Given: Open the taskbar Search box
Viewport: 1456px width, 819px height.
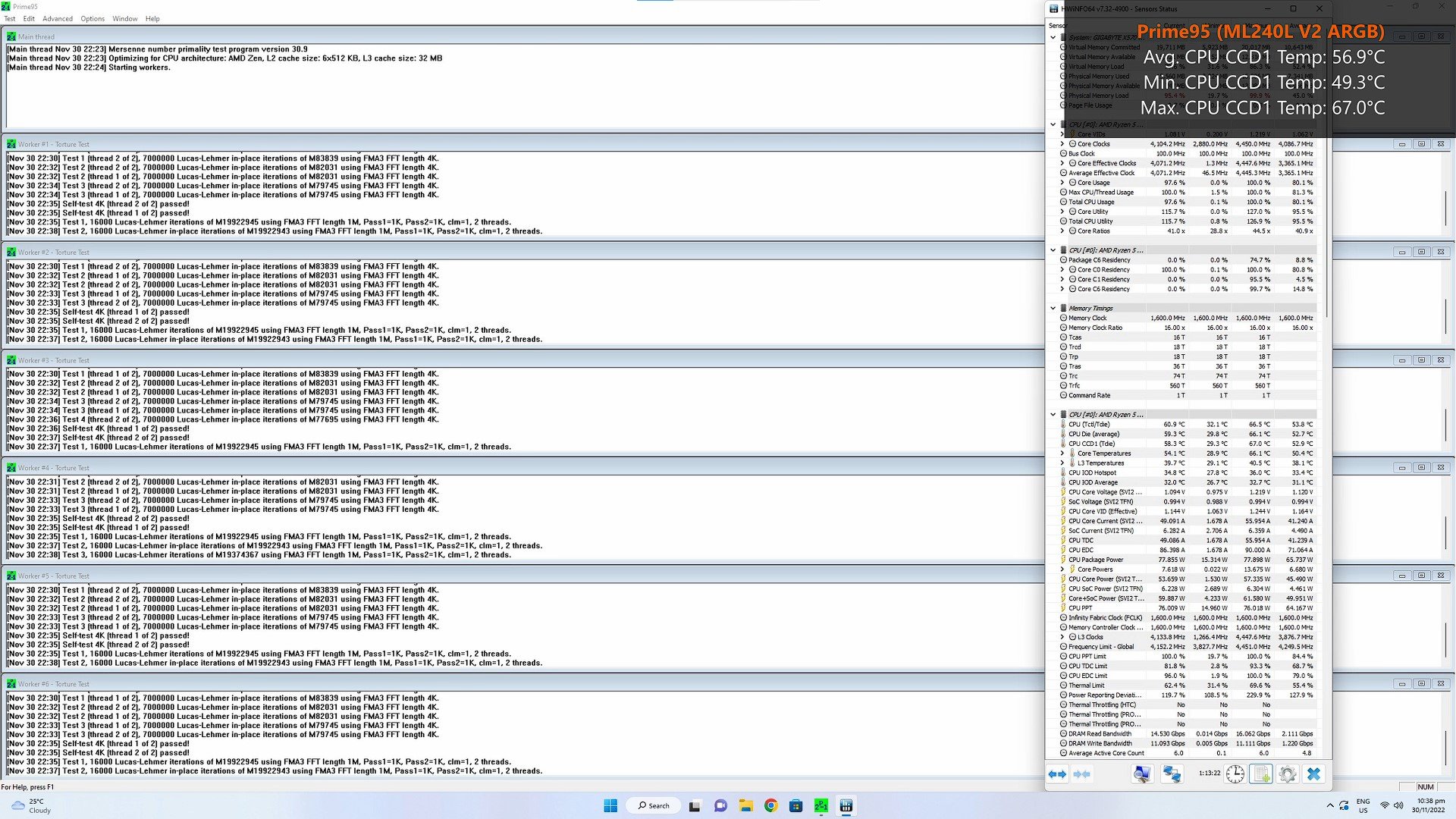Looking at the screenshot, I should [654, 805].
